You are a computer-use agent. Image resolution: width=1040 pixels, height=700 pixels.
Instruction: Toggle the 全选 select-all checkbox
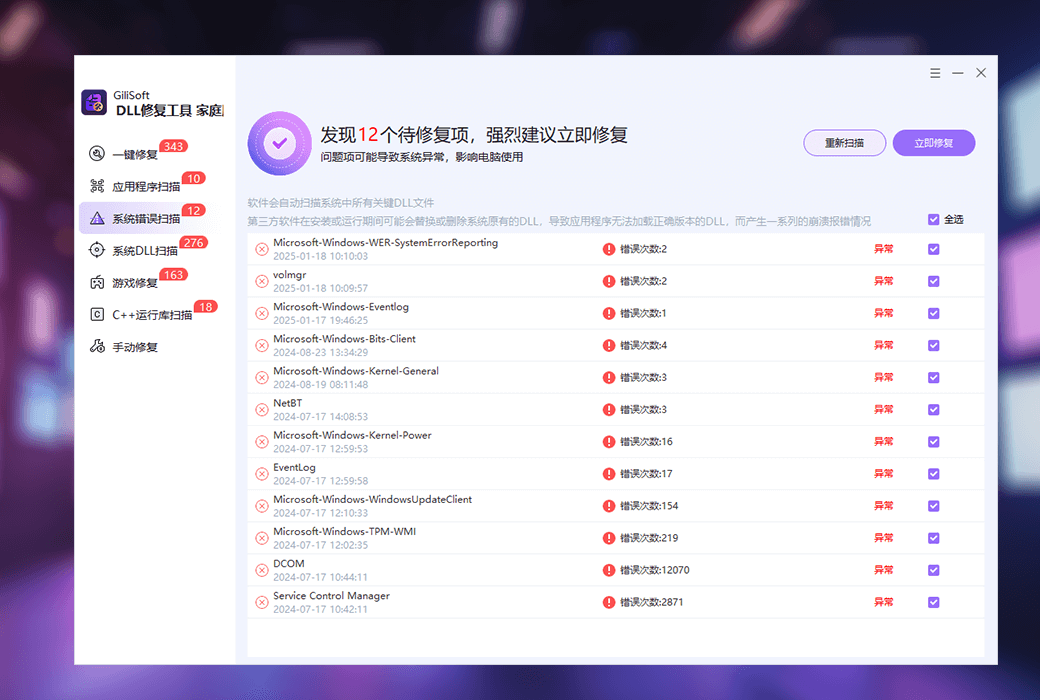point(934,220)
